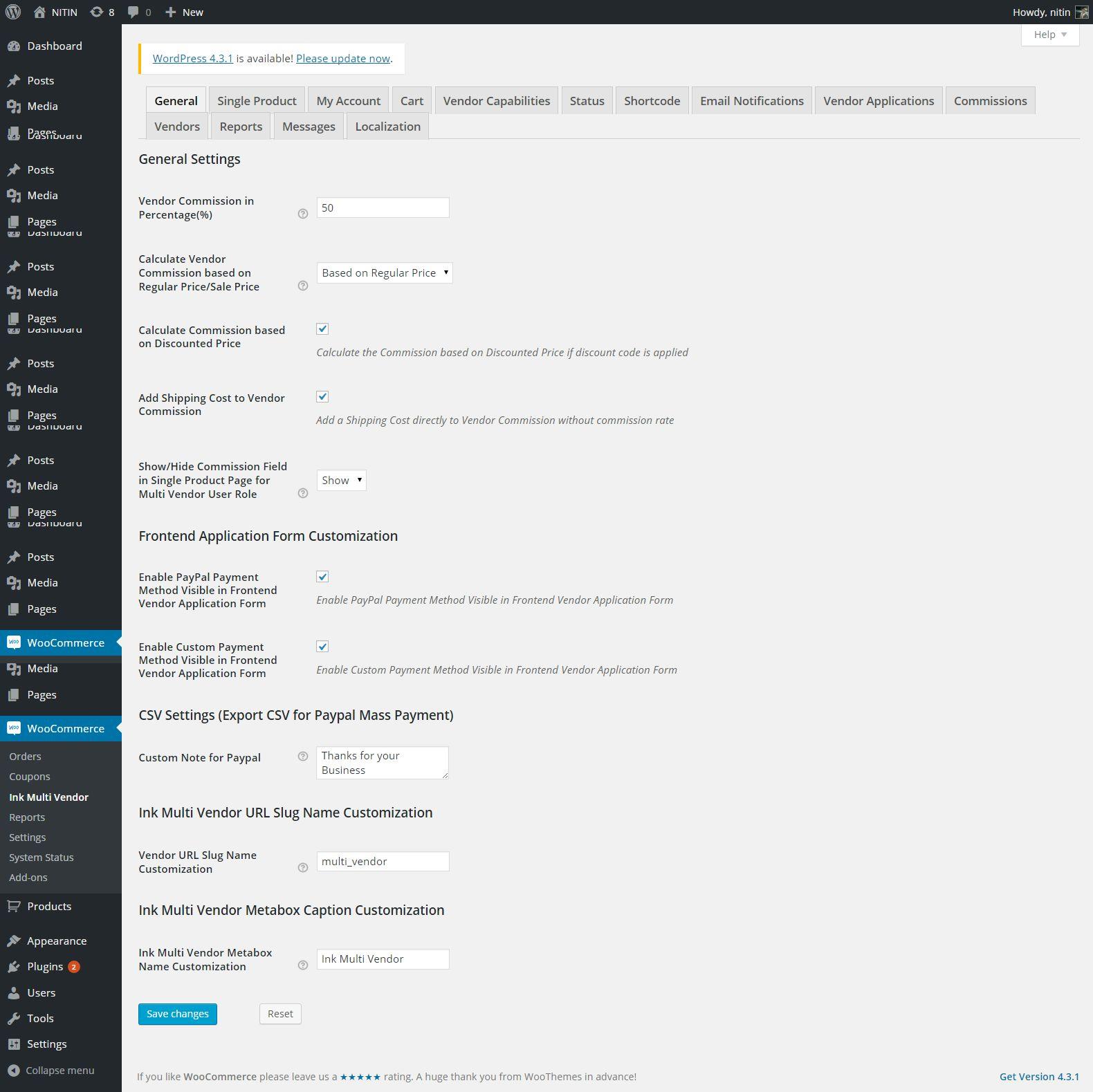Click help icon beside Vendor Commission in Percentage
Viewport: 1093px width, 1092px height.
tap(302, 214)
